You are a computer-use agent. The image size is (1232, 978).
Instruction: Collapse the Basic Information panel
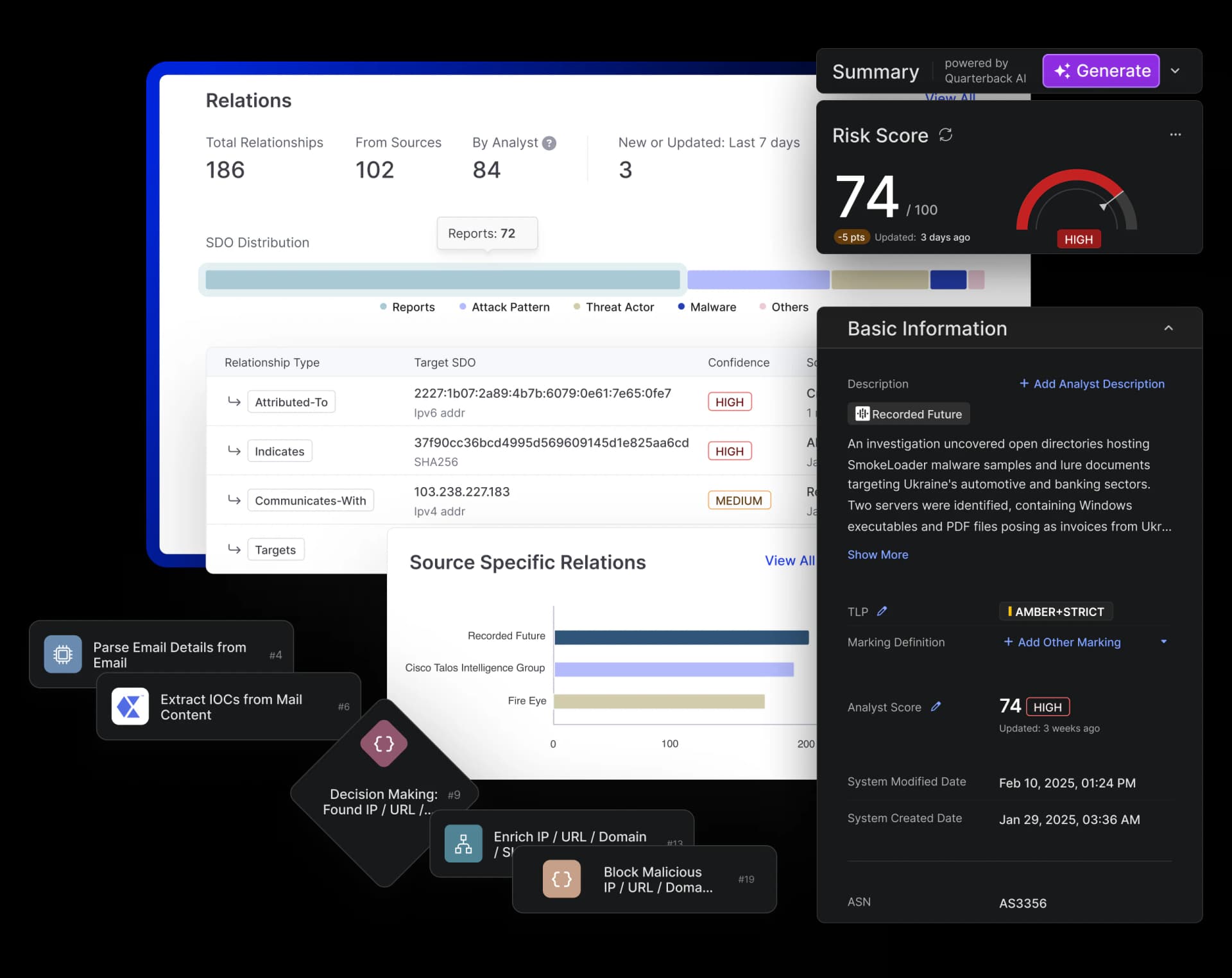tap(1168, 328)
